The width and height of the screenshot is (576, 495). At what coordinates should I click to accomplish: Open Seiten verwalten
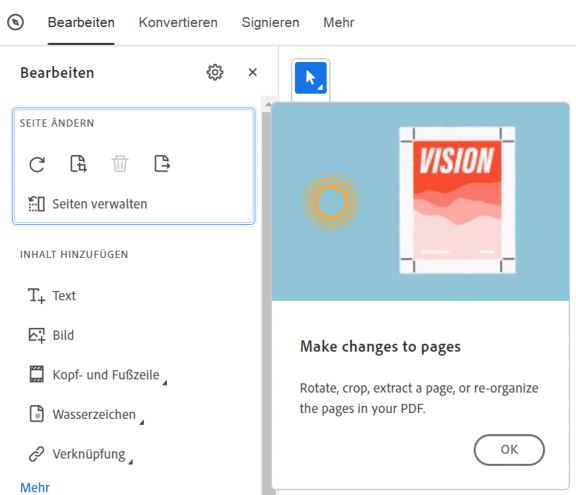(88, 204)
